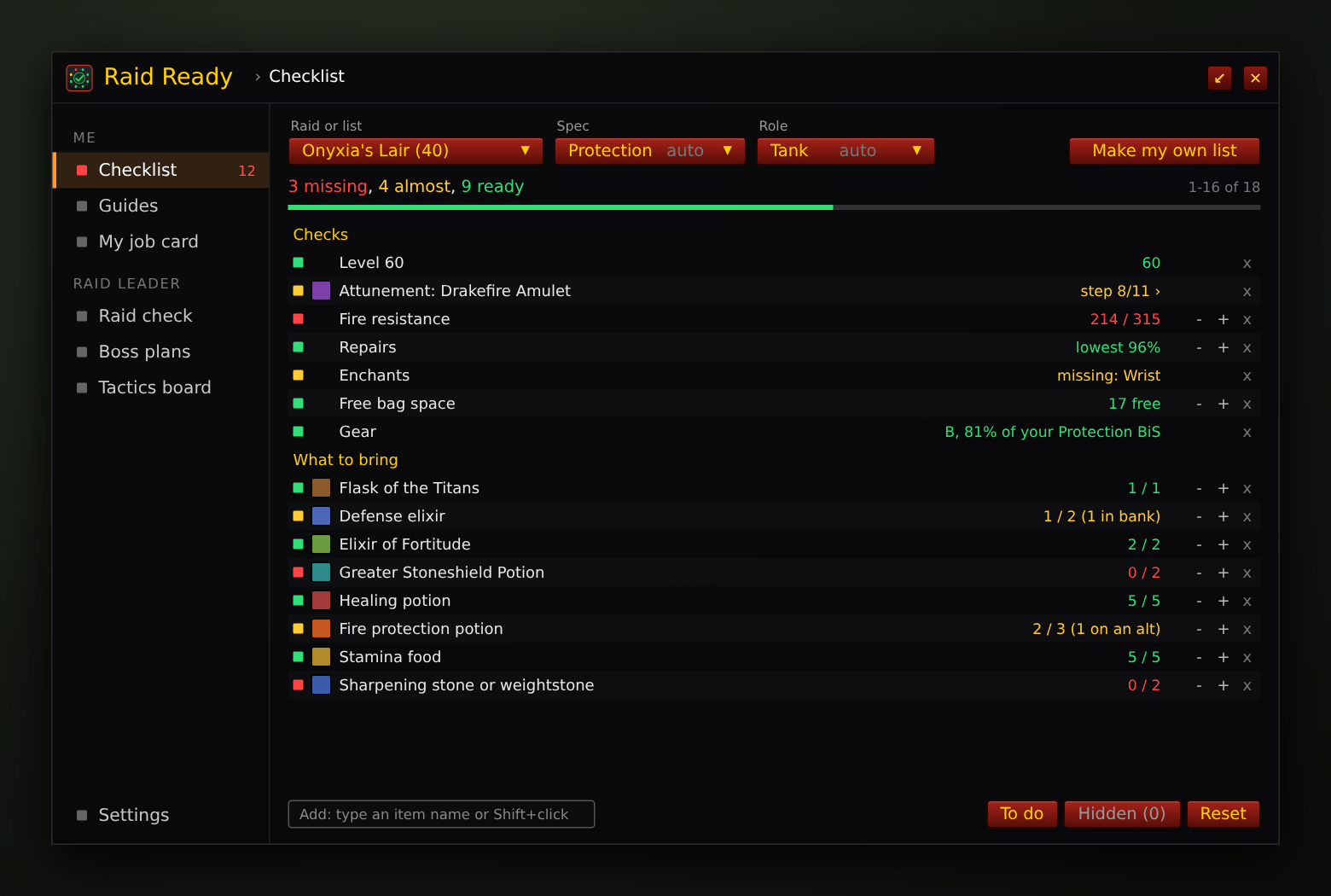The image size is (1331, 896).
Task: Click the Greater Stoneshield Potion icon
Action: (321, 573)
